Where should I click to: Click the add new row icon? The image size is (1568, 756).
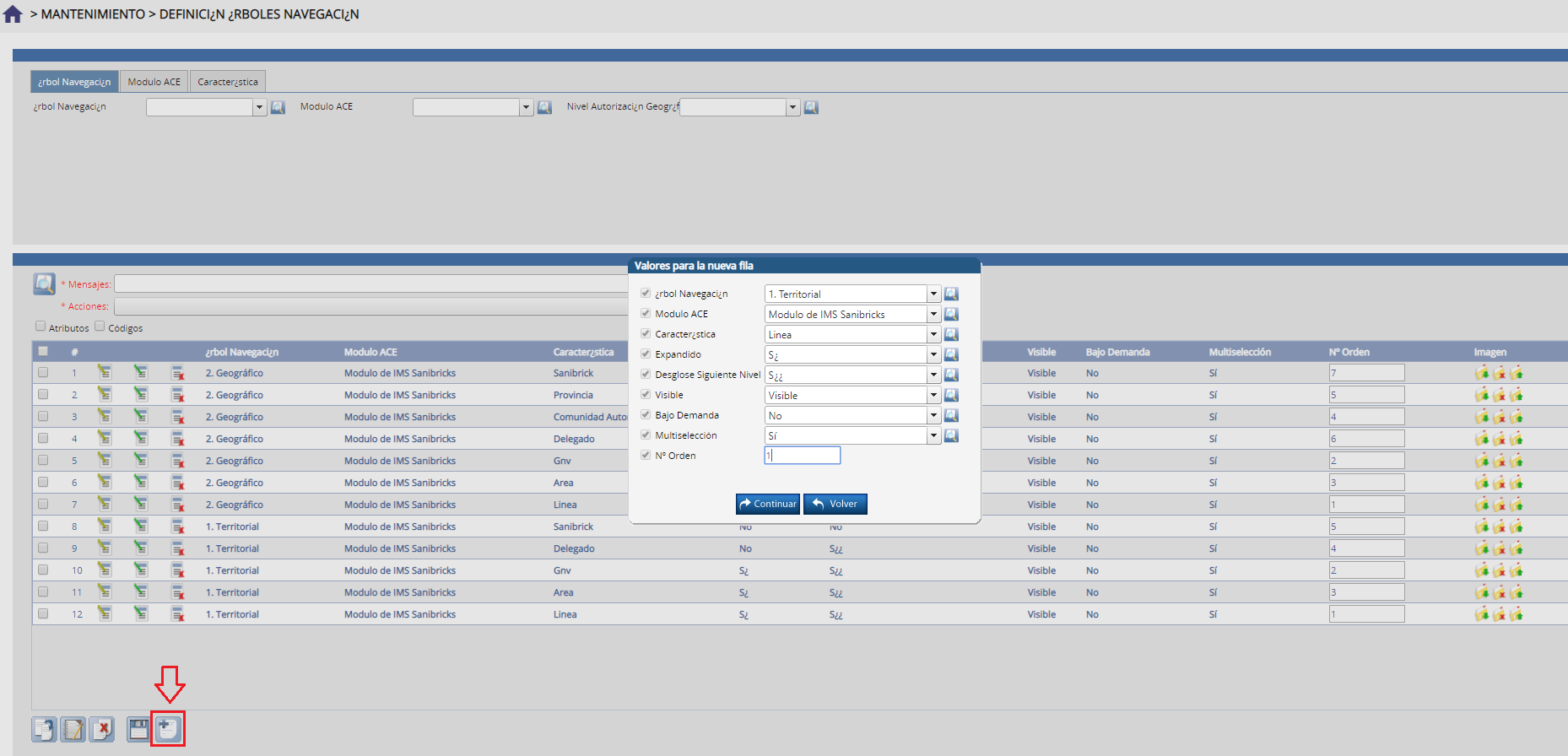click(x=168, y=729)
